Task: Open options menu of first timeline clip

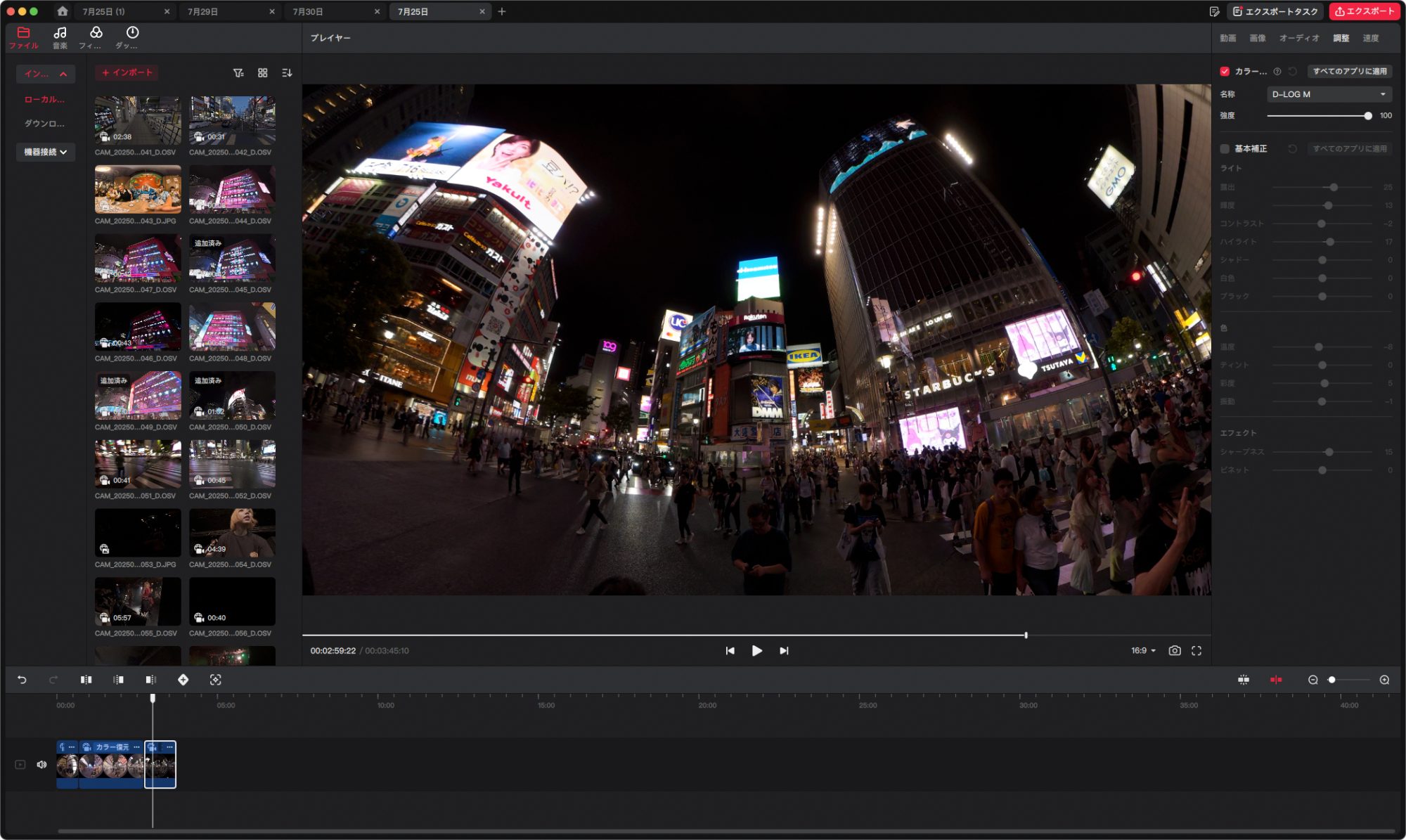Action: (72, 747)
